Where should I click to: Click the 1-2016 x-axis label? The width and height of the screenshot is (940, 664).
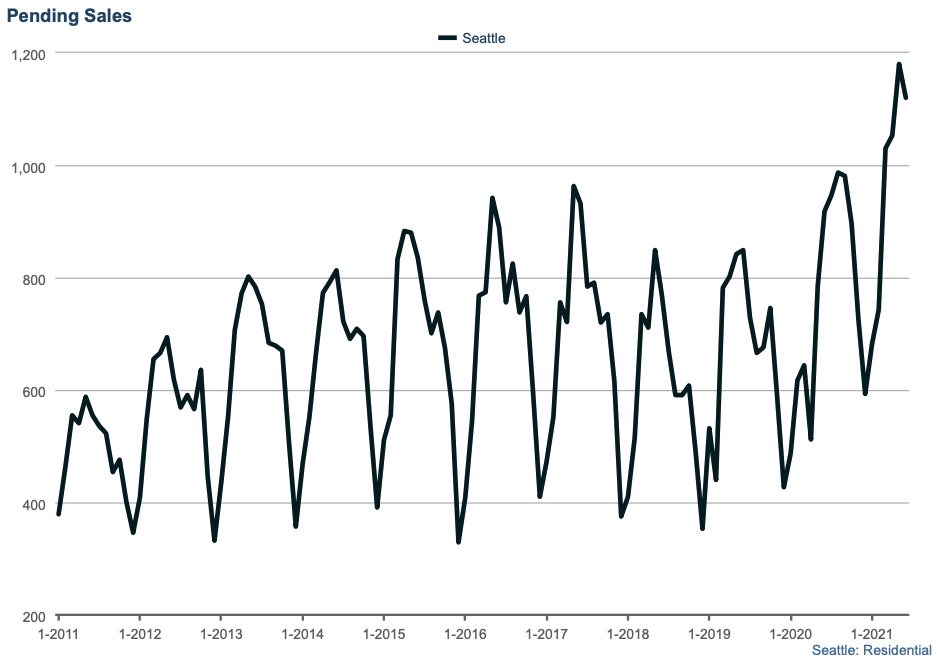(465, 634)
